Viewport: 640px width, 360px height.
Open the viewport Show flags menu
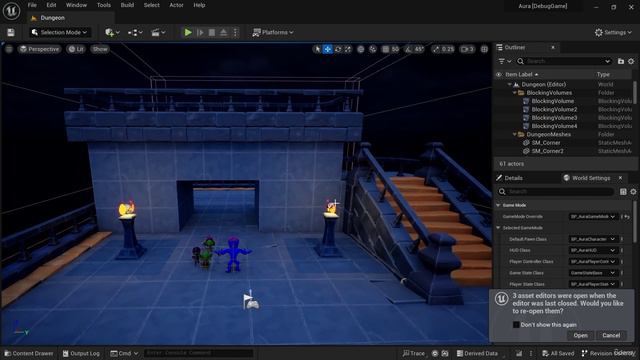[x=100, y=49]
